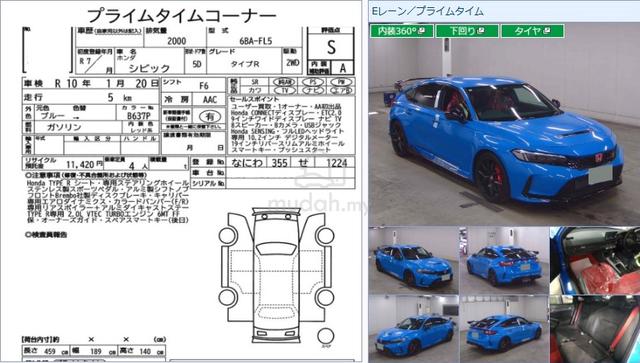640x363 pixels.
Task: Click the circled 有 manual mark
Action: 210,117
